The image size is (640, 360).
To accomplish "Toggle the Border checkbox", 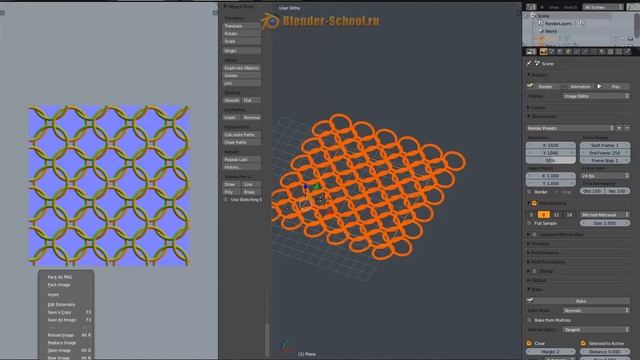I will click(529, 191).
